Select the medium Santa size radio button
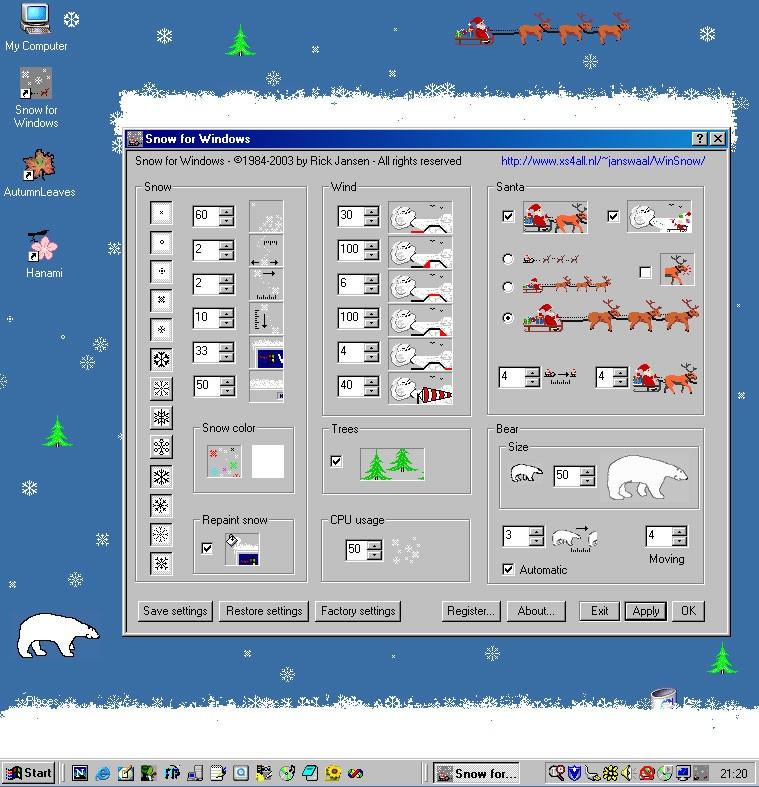Image resolution: width=759 pixels, height=787 pixels. 508,287
